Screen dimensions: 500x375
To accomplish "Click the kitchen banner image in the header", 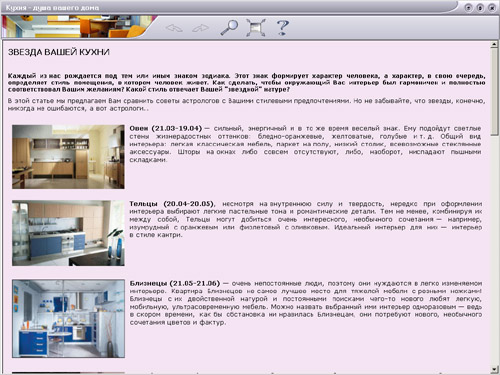I will [x=77, y=27].
